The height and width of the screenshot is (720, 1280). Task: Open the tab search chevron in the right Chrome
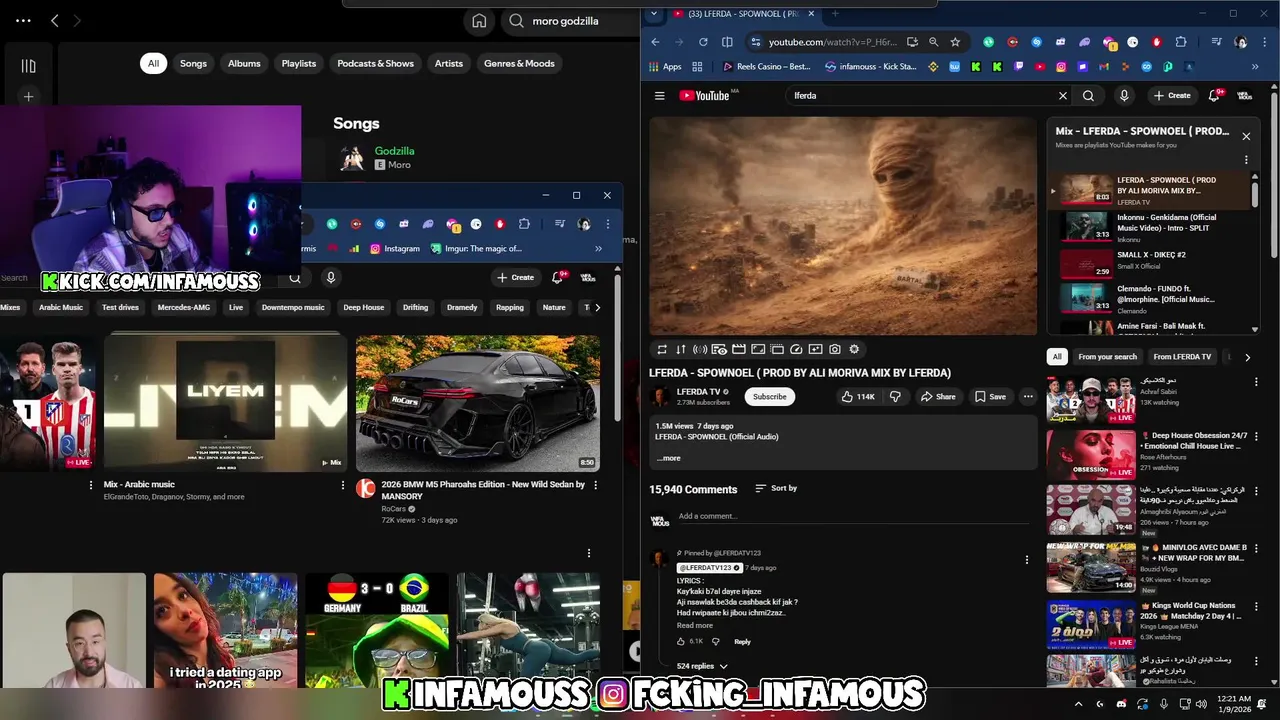click(x=653, y=14)
